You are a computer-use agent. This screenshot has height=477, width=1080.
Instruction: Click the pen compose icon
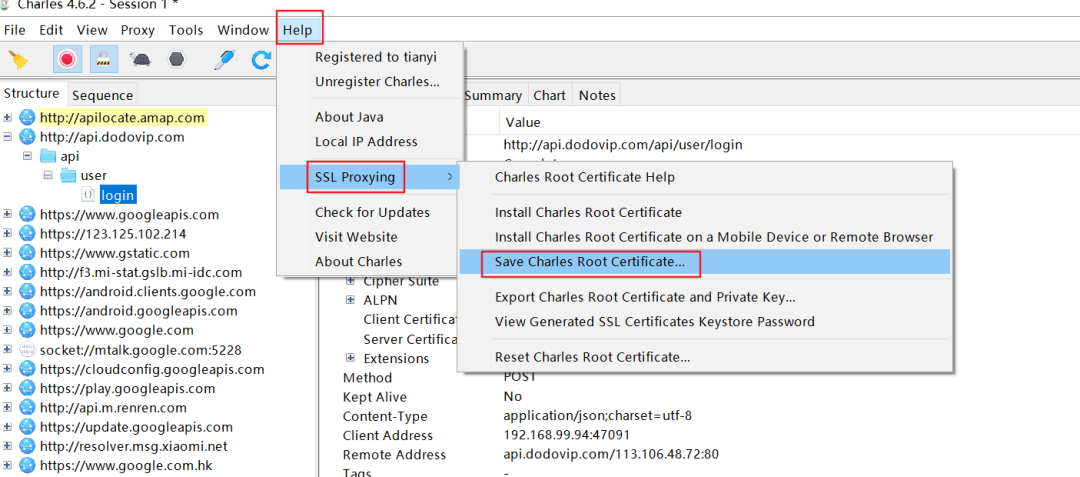click(x=224, y=60)
